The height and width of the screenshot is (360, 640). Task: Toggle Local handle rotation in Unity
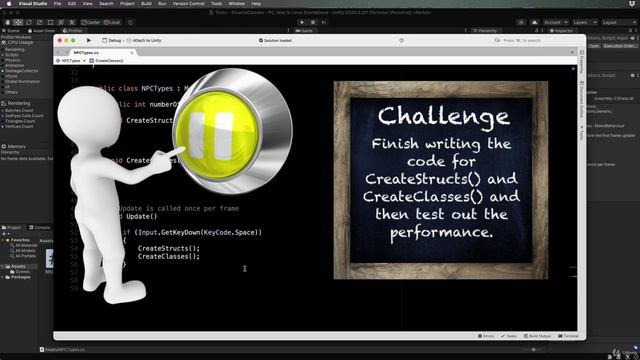112,22
